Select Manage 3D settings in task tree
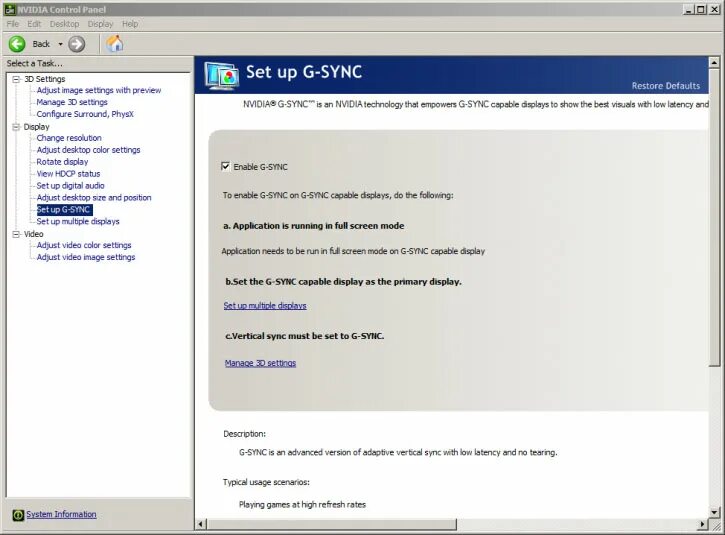Viewport: 725px width, 535px height. (x=72, y=102)
